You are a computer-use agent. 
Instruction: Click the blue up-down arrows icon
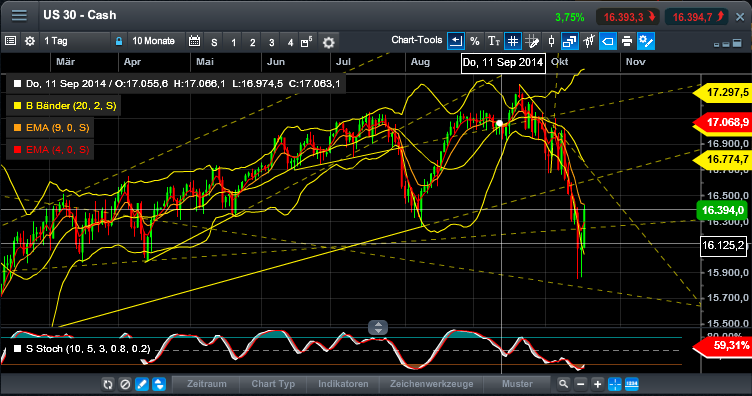[159, 384]
